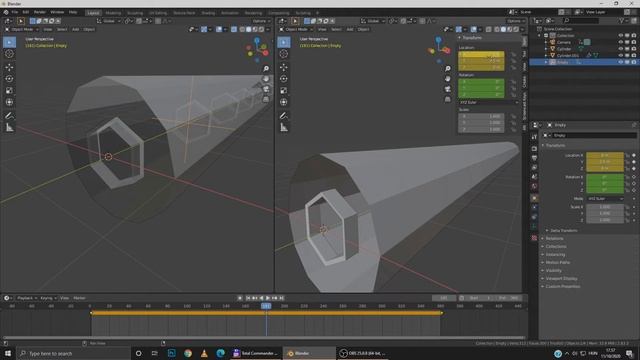Click pan hand icon in right viewport
Screen dimensions: 640x360
coord(448,78)
